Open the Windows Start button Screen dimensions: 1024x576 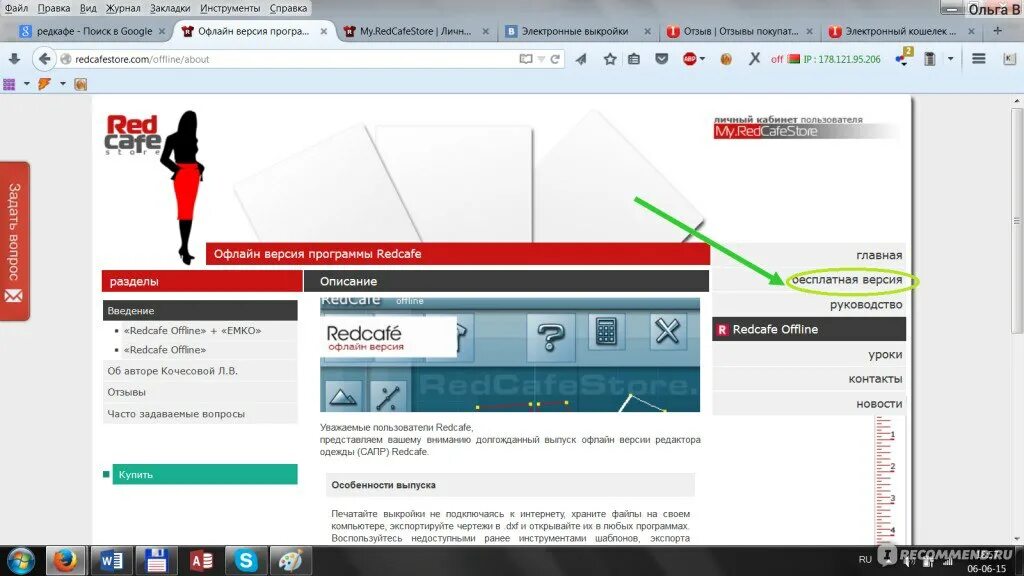(x=20, y=560)
